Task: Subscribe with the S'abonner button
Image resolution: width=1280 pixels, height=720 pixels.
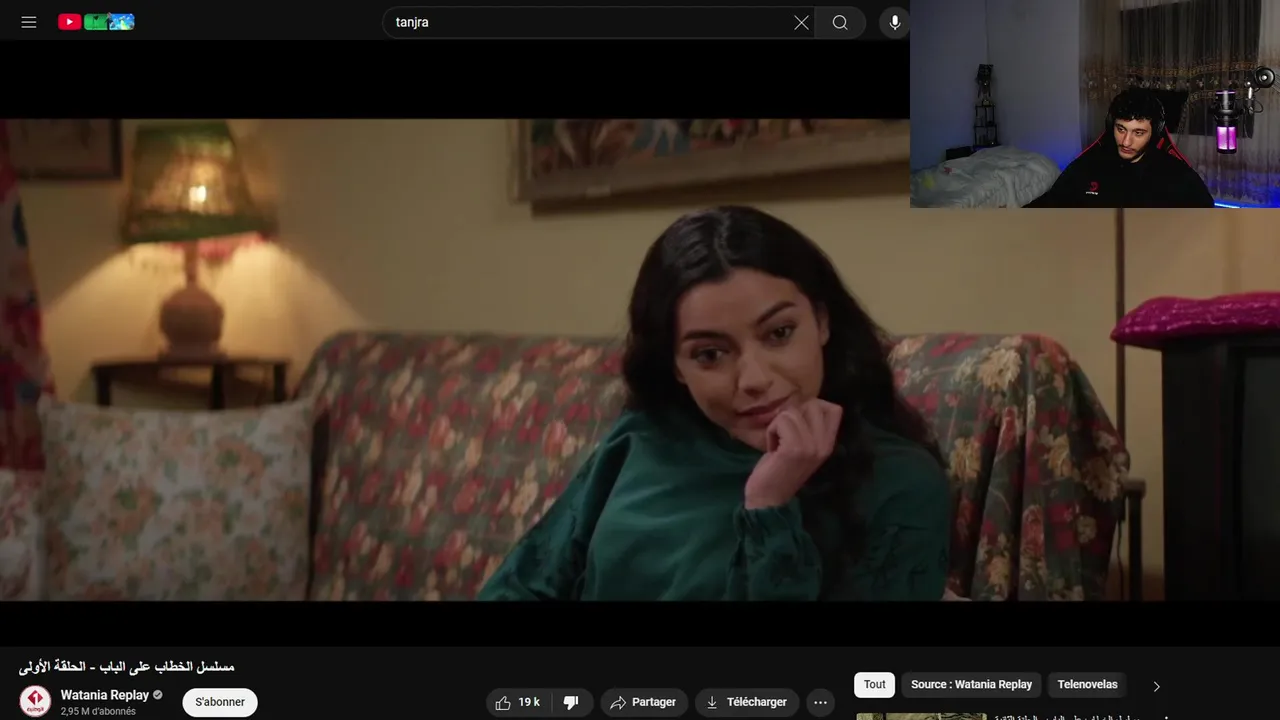Action: [220, 702]
